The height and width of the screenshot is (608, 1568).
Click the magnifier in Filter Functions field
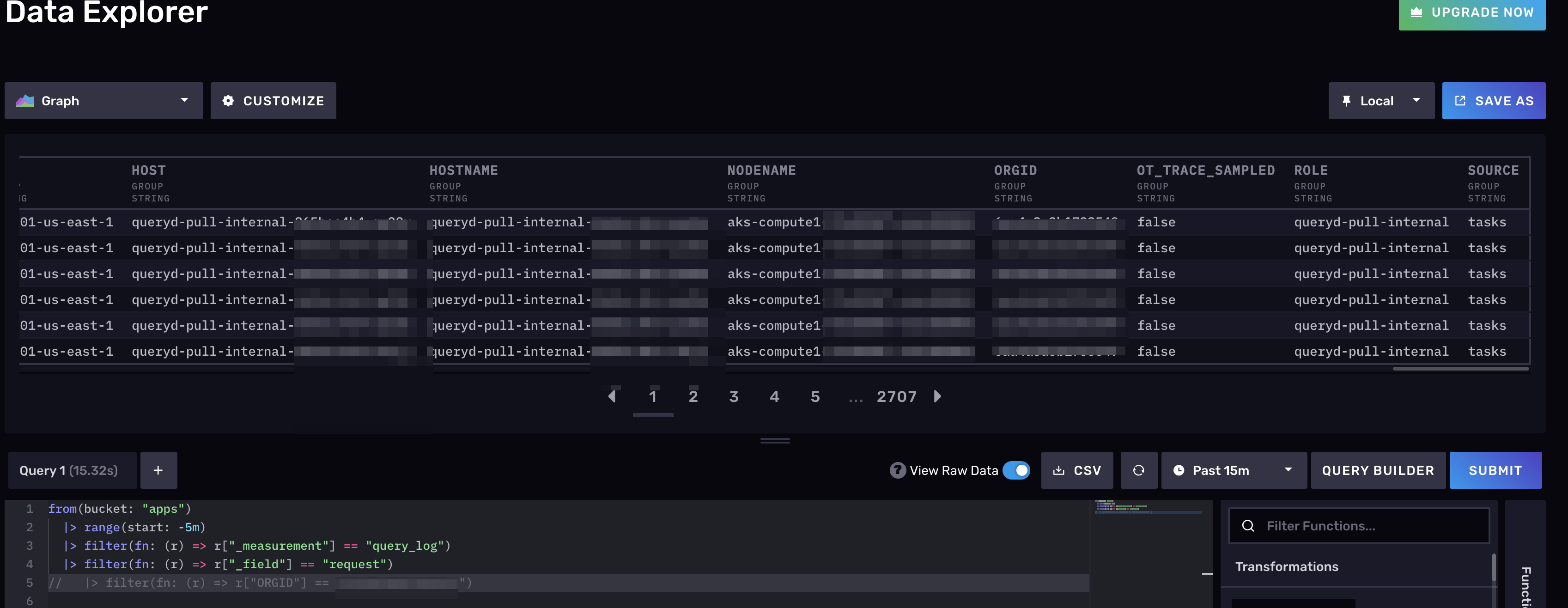point(1249,525)
